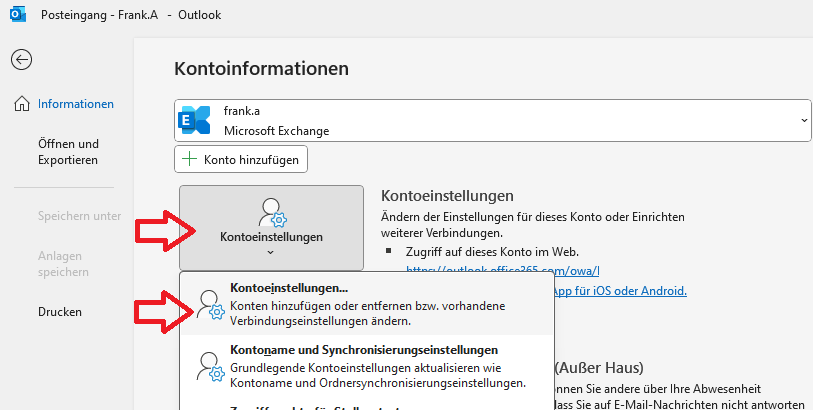Image resolution: width=813 pixels, height=411 pixels.
Task: Click the icon beside Kontoname und Synchronisierungseinstellungen
Action: 211,366
